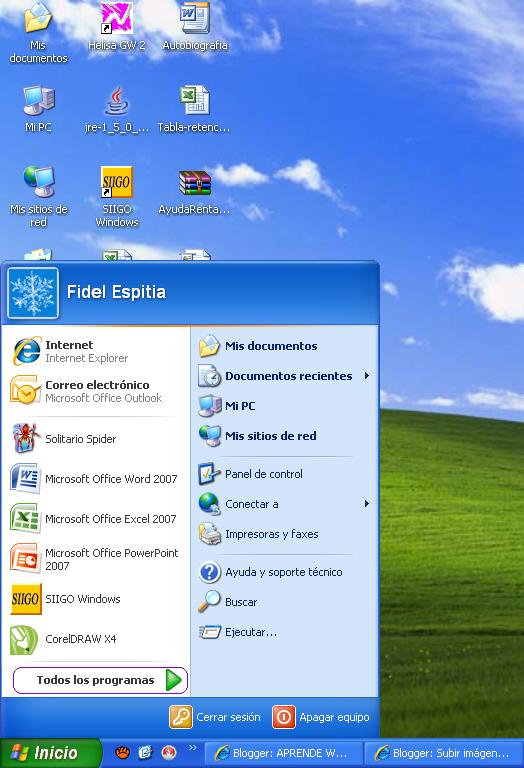Open the Autobiografia Word document icon
The image size is (524, 768).
195,27
